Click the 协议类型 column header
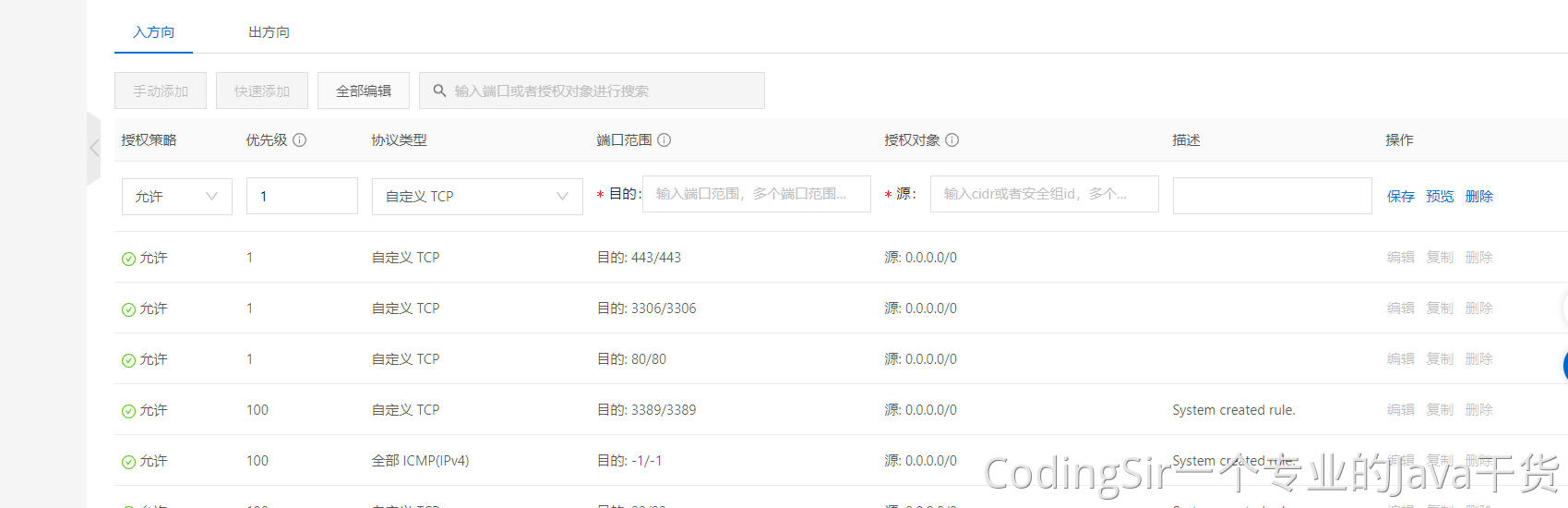 coord(399,140)
